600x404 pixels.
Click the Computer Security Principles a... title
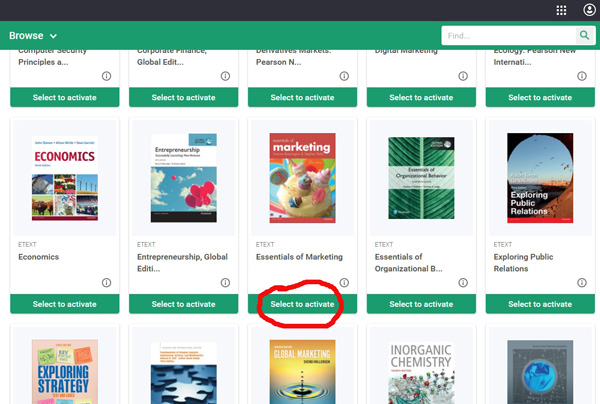click(52, 57)
